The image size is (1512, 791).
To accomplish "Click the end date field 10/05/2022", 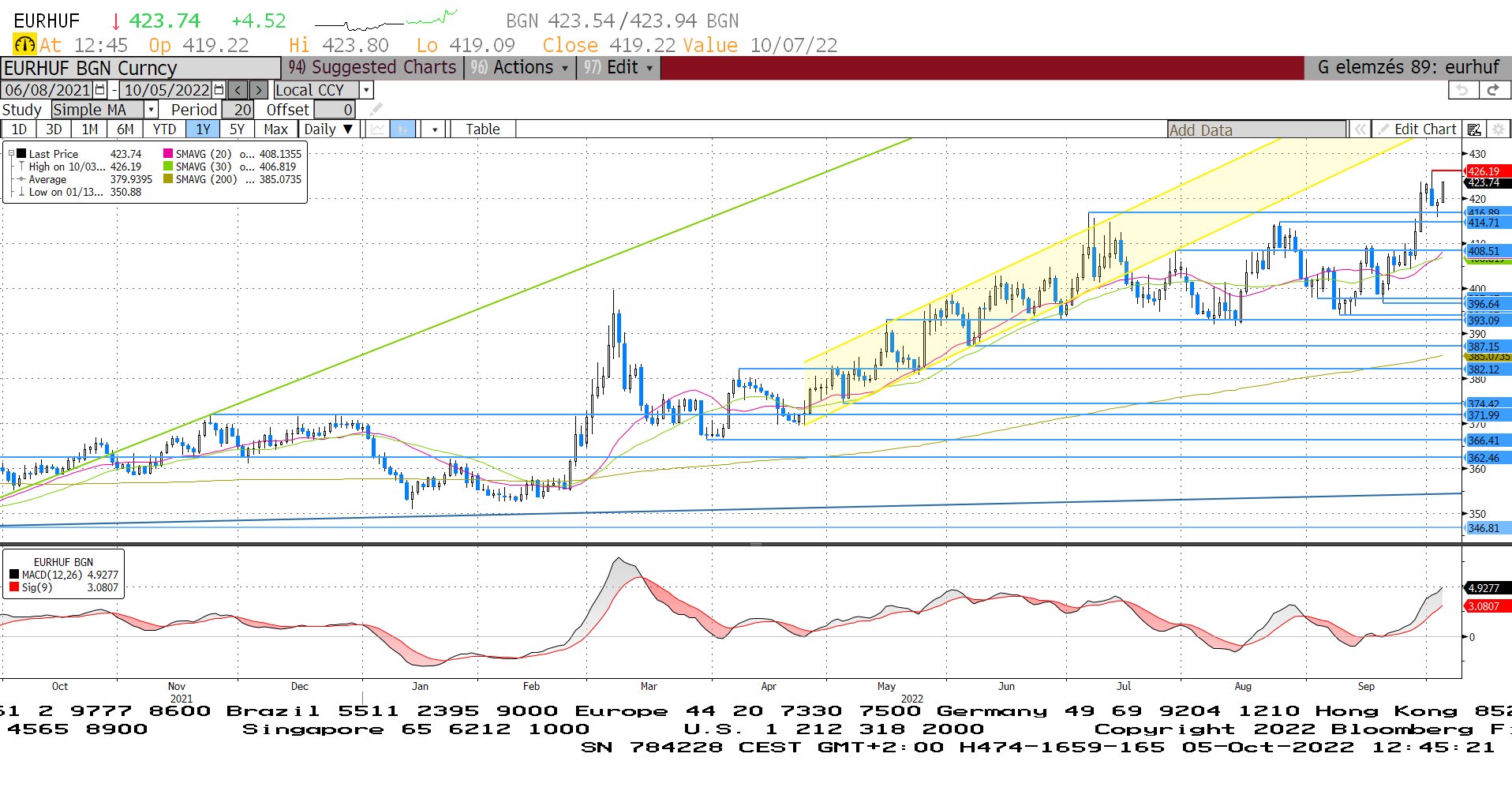I will coord(167,90).
